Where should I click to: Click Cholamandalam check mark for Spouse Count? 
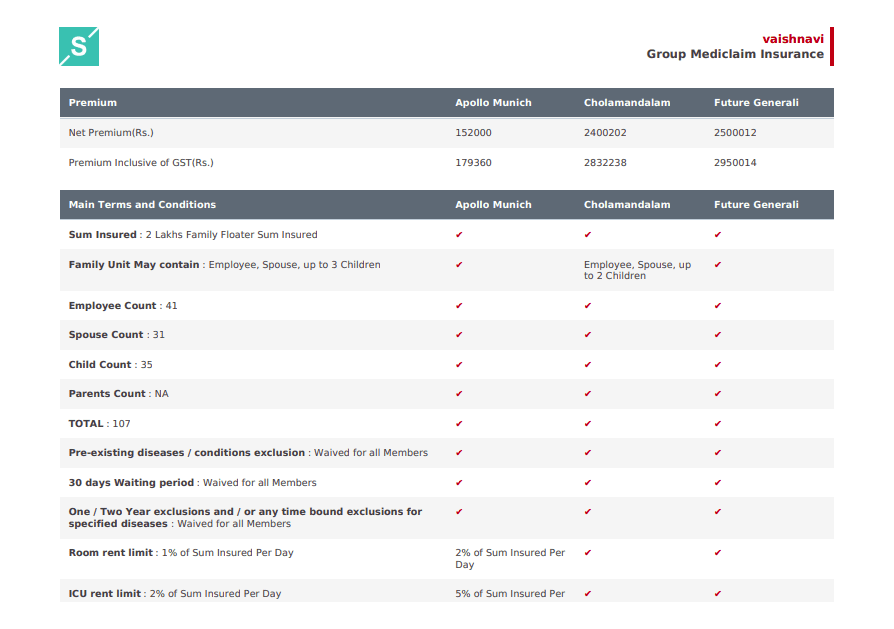[588, 335]
